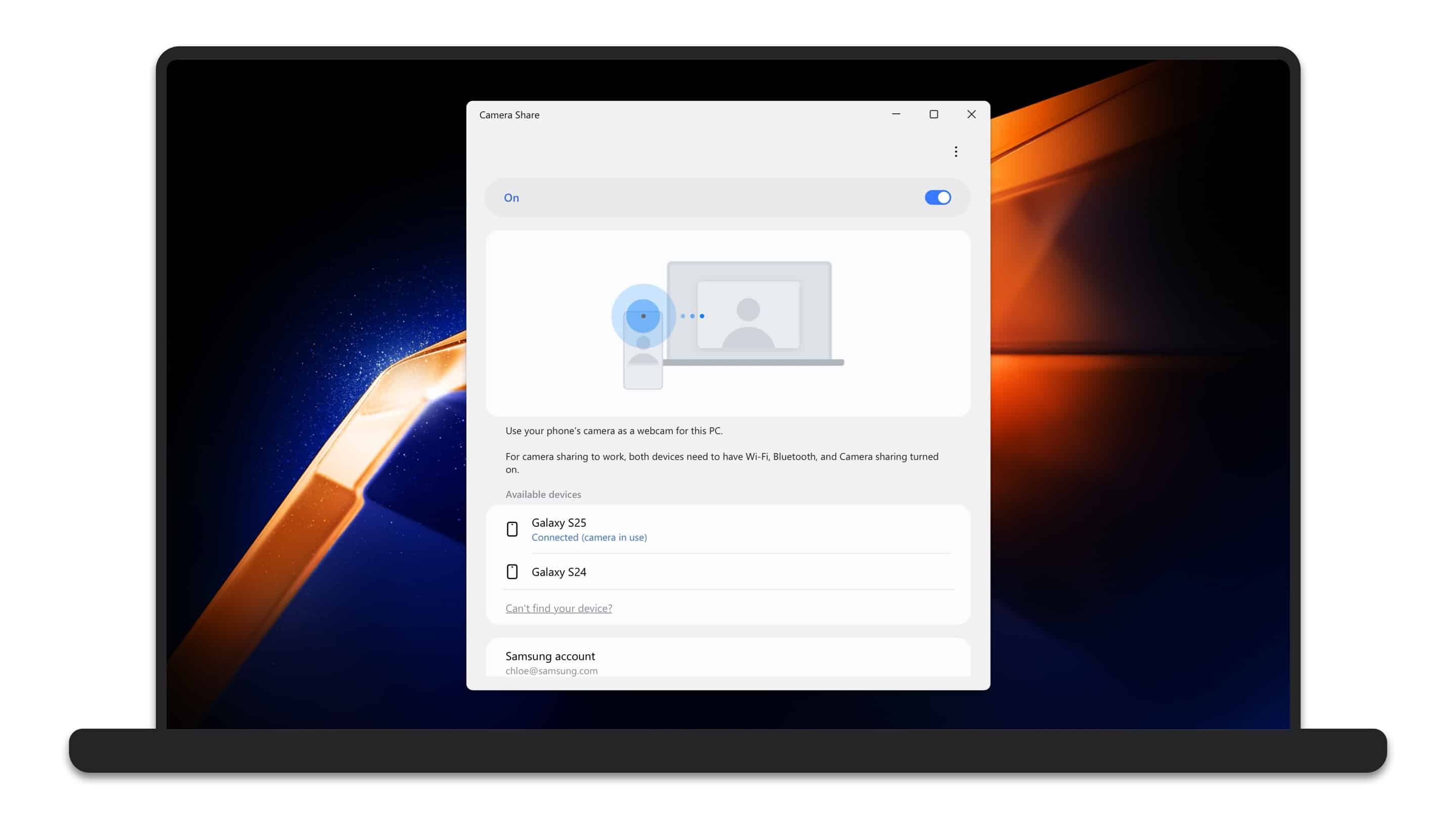Select the Galaxy S25 device entry
Viewport: 1456px width, 819px height.
click(x=559, y=522)
